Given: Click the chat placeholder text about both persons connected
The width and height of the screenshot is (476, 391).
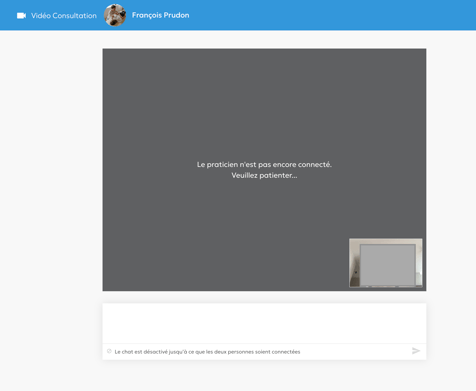Looking at the screenshot, I should click(207, 352).
